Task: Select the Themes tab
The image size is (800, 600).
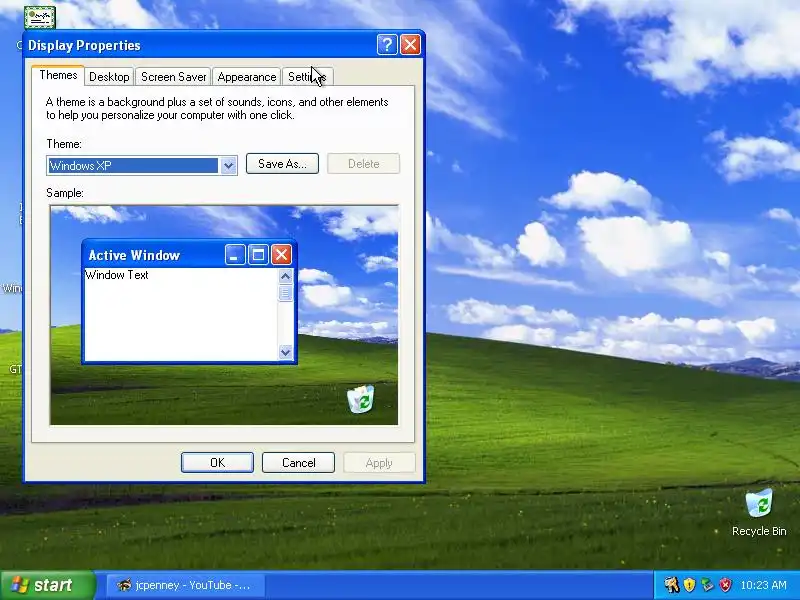Action: point(58,76)
